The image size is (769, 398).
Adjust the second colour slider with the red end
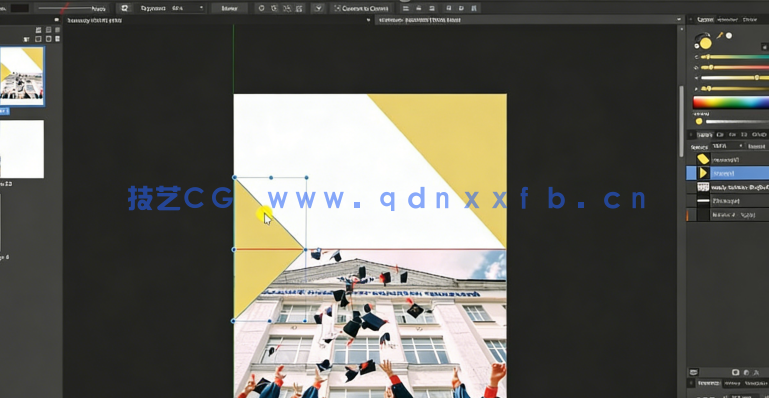pos(734,67)
